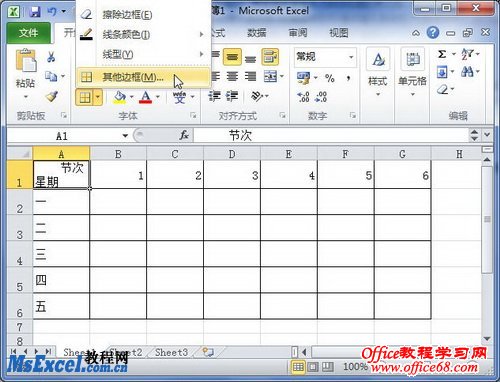Viewport: 500px width, 382px height.
Task: Select column D header
Action: point(232,154)
